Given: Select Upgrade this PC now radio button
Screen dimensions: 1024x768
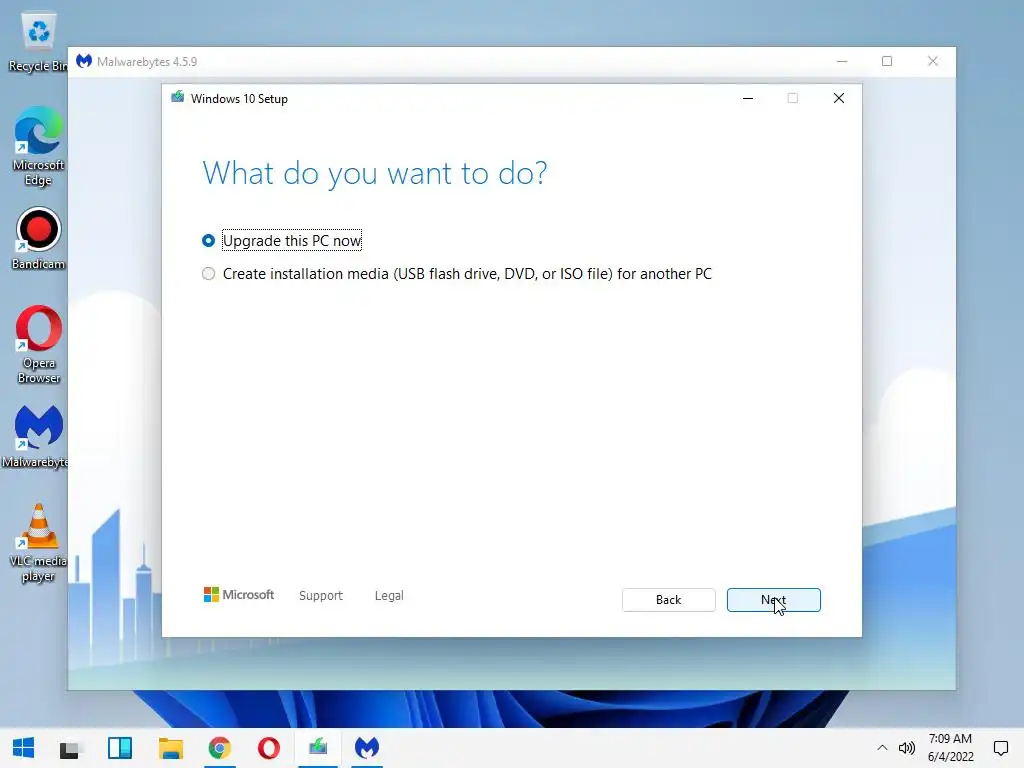Looking at the screenshot, I should point(208,241).
